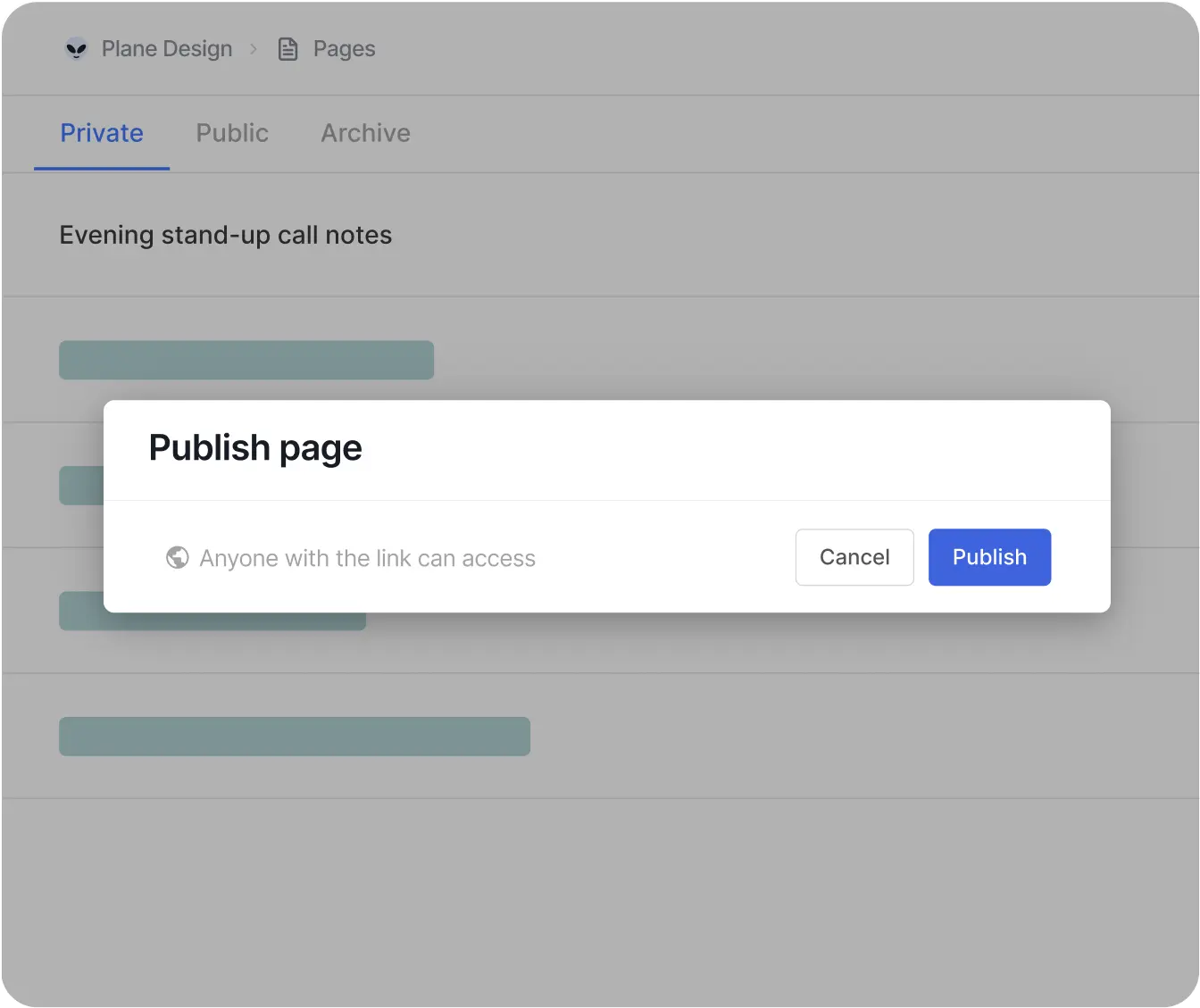Click the globe icon in the dialog
This screenshot has width=1200, height=1008.
tap(178, 558)
